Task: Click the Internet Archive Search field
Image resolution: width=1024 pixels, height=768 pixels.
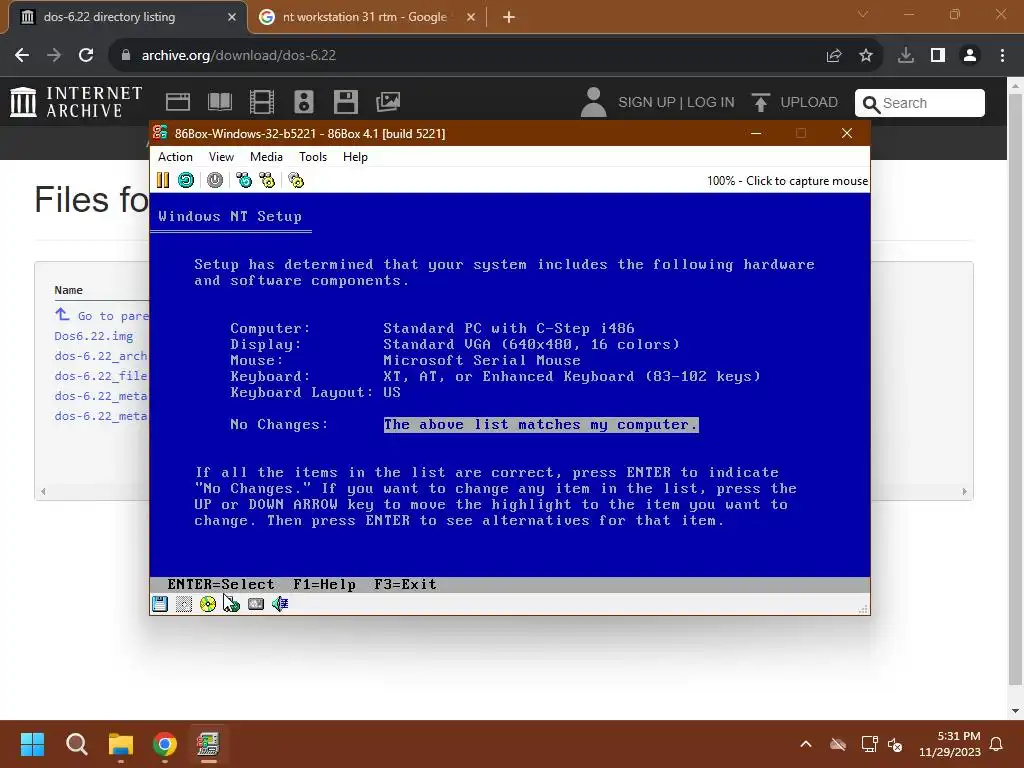Action: click(920, 103)
